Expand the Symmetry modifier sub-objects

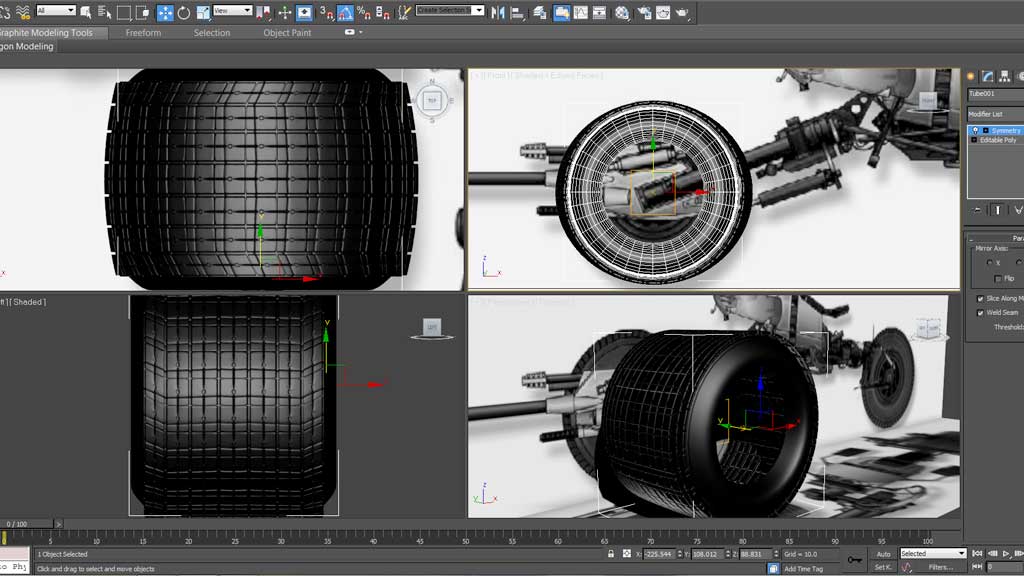tap(985, 131)
